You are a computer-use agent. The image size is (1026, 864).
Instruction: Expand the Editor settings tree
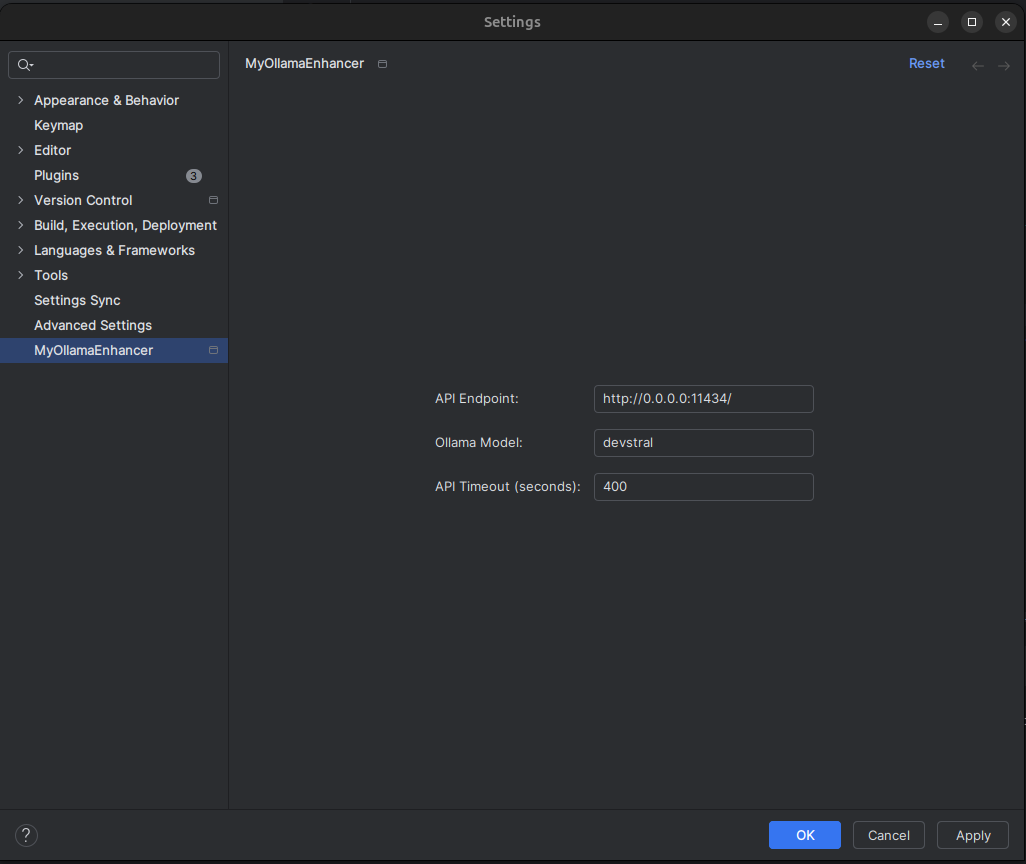20,150
